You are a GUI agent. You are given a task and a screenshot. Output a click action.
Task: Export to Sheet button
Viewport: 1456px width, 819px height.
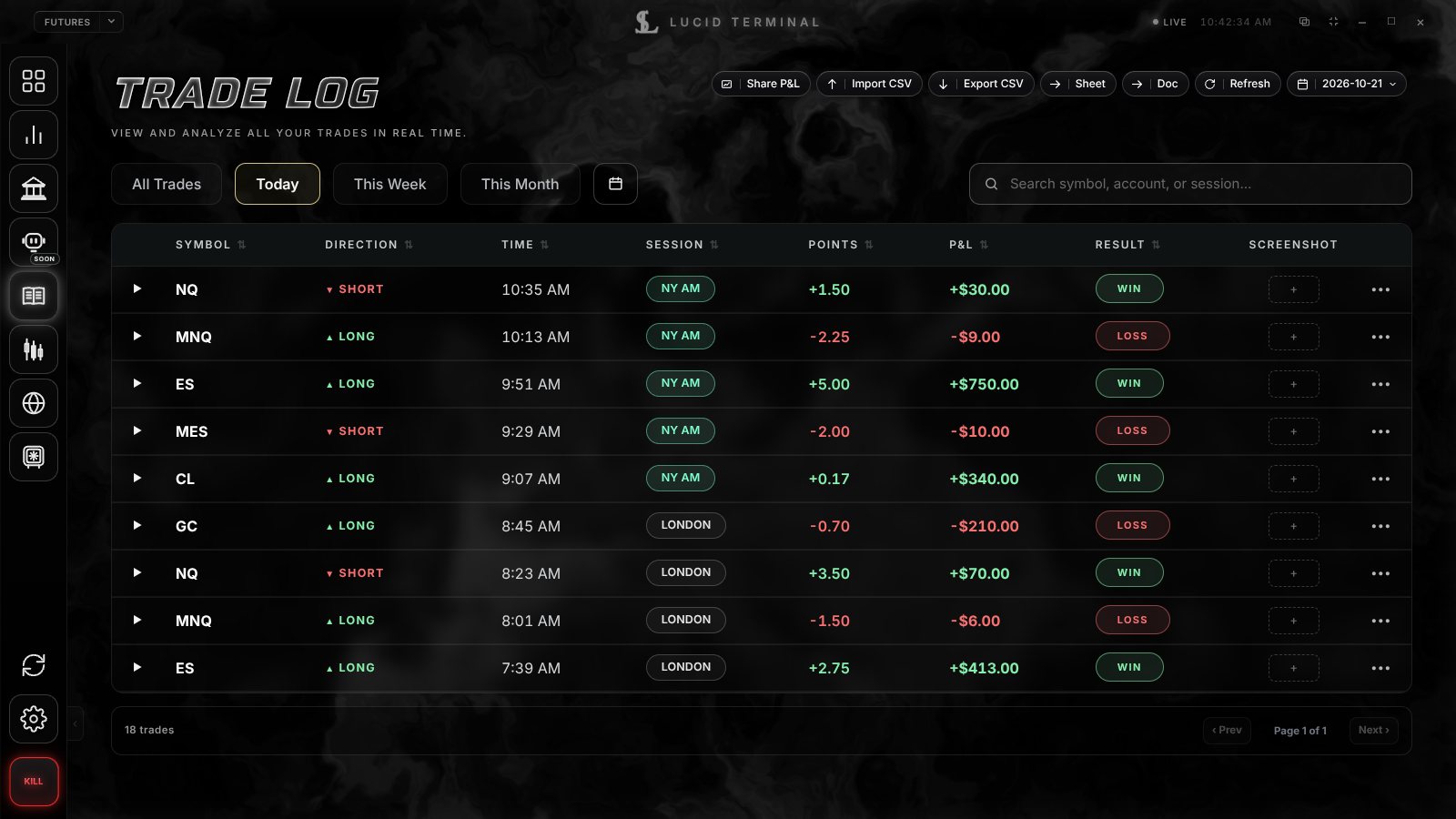pyautogui.click(x=1078, y=84)
